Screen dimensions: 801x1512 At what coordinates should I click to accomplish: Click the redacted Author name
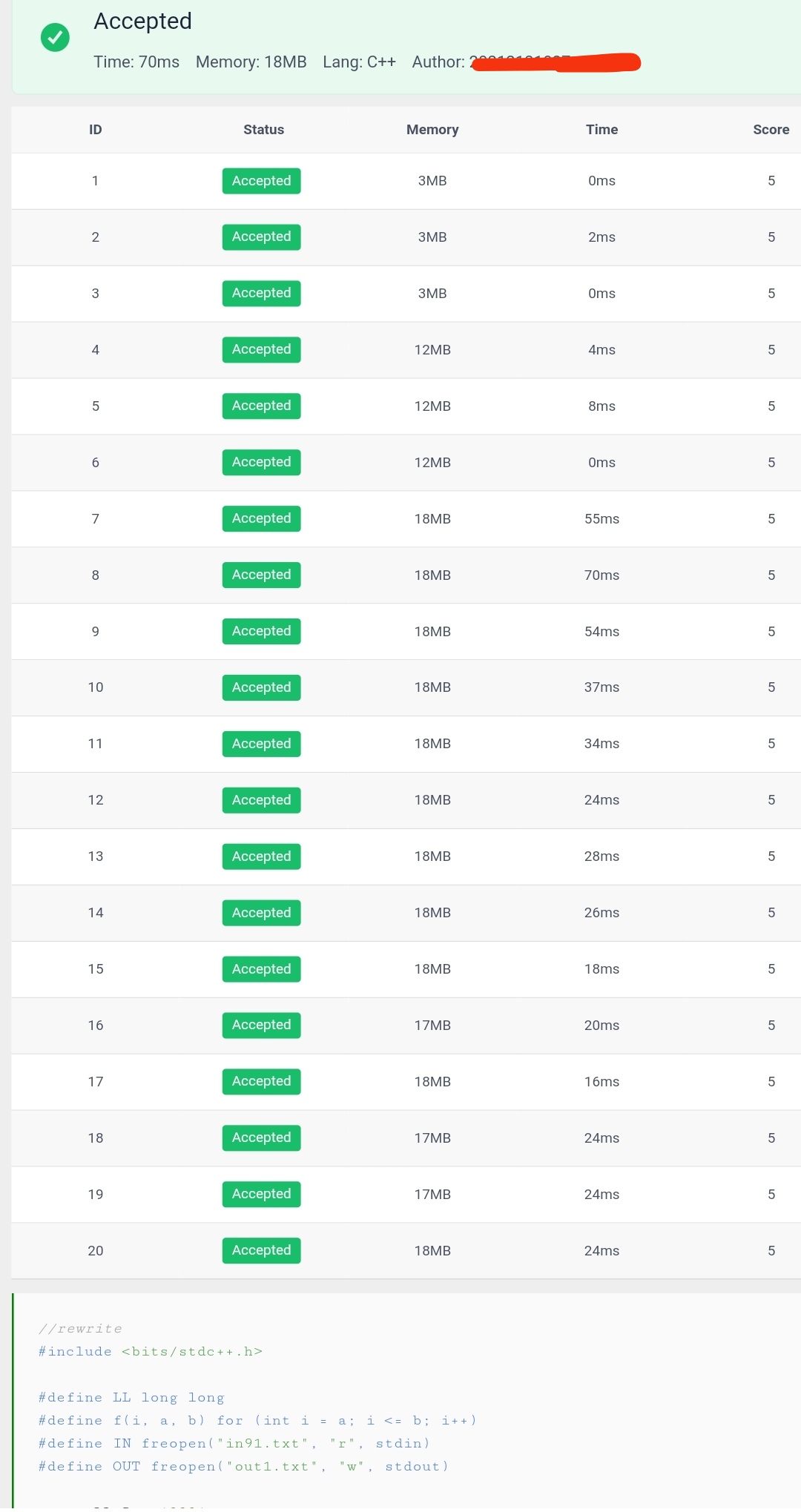556,62
